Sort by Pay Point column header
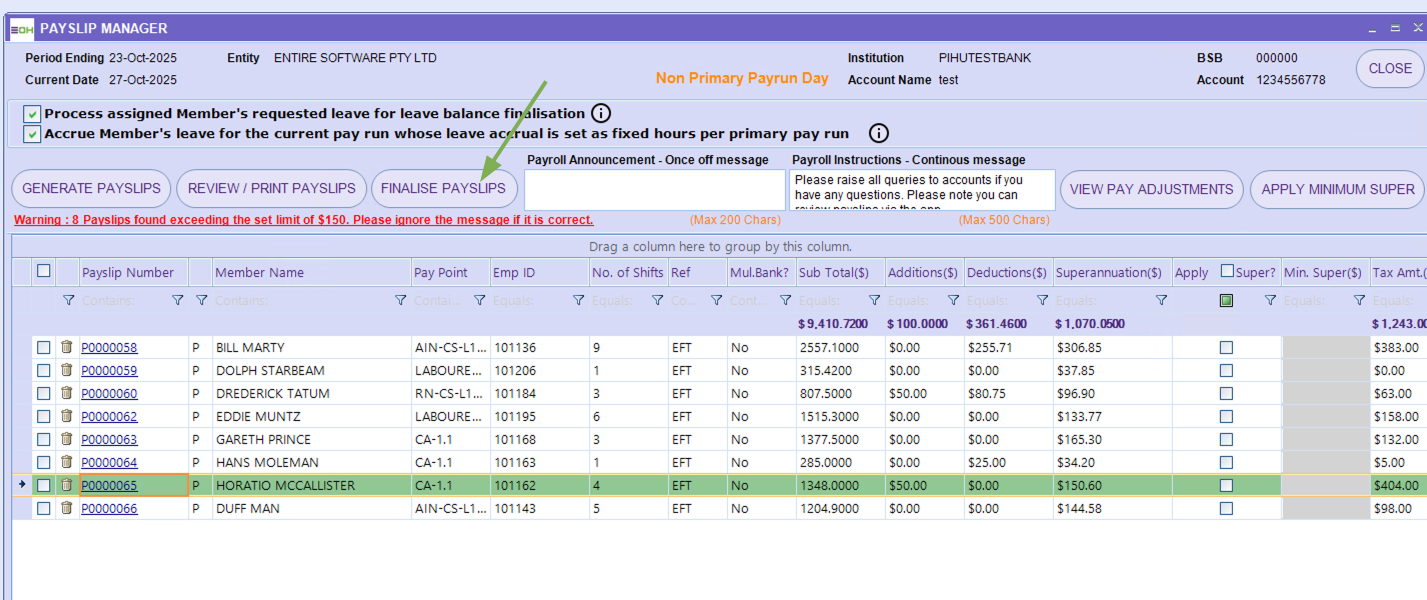The width and height of the screenshot is (1427, 600). click(x=439, y=272)
